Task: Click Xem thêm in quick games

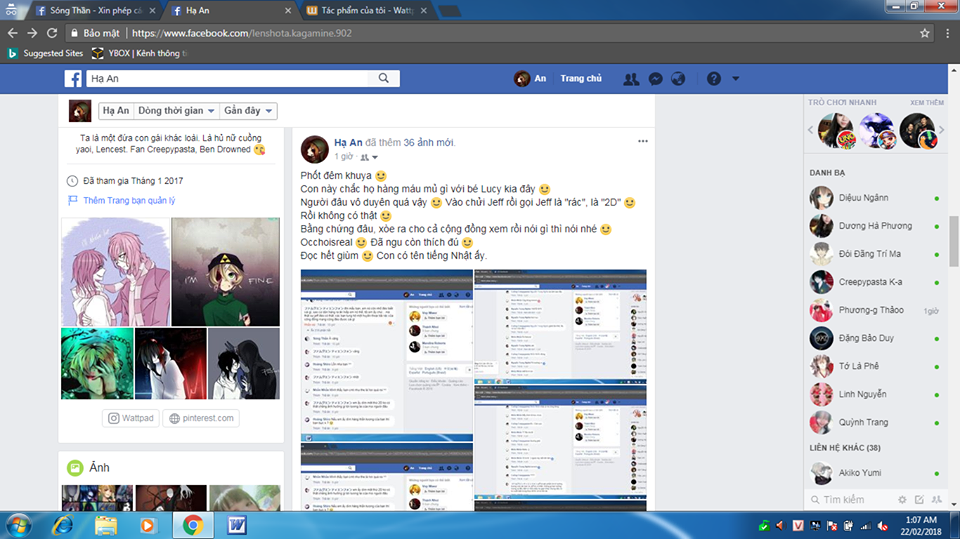Action: coord(926,103)
